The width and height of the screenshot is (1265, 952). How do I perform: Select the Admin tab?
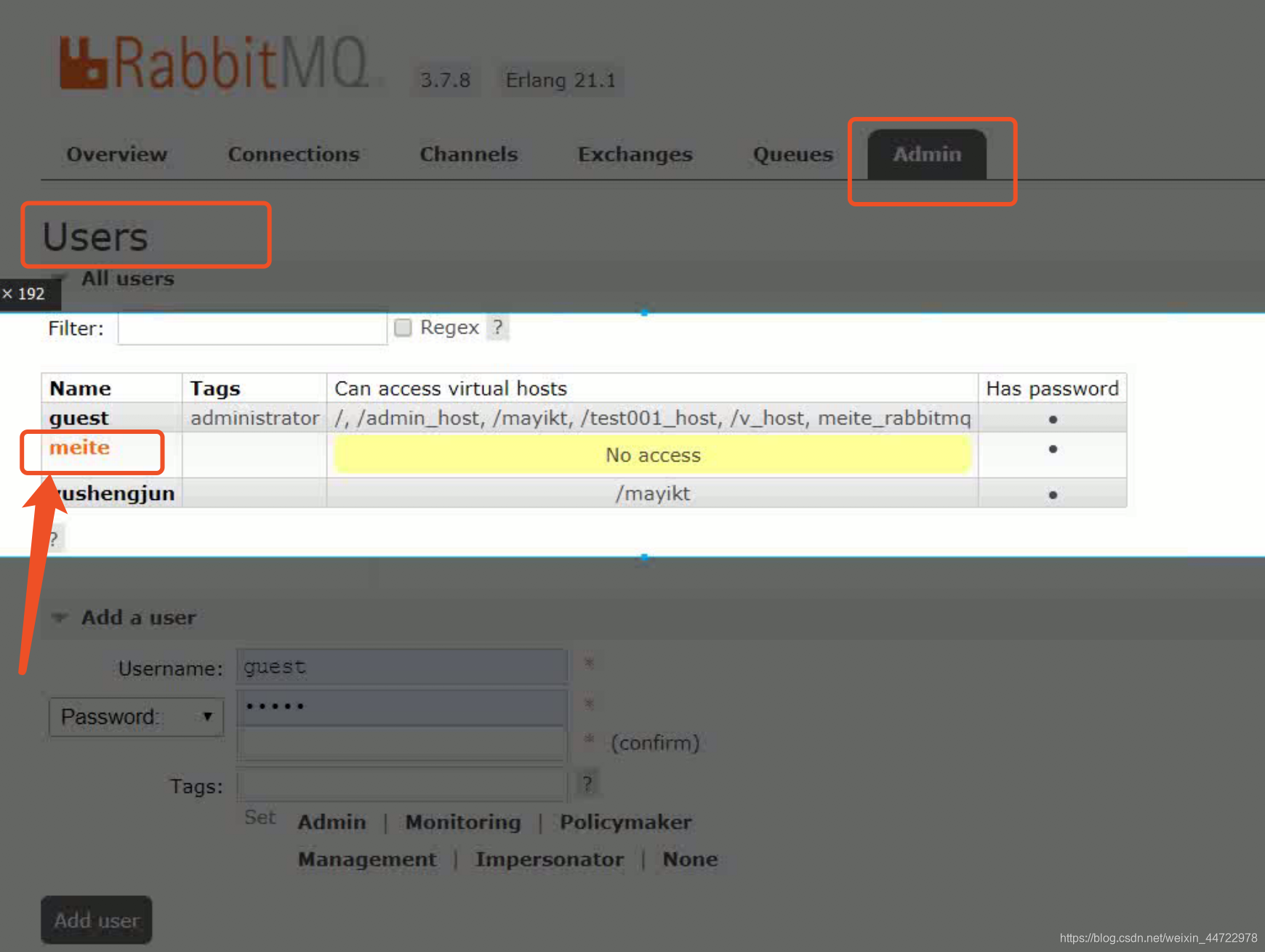point(927,154)
